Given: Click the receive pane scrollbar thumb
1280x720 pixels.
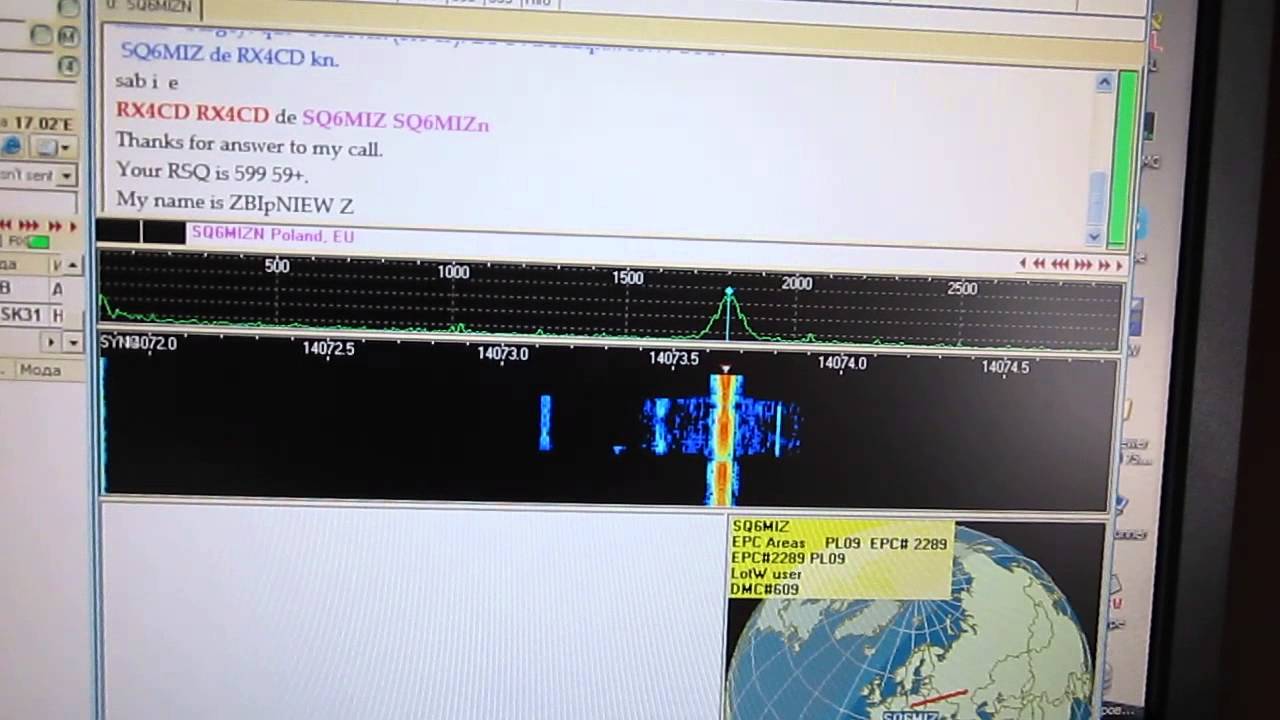Looking at the screenshot, I should [1097, 197].
